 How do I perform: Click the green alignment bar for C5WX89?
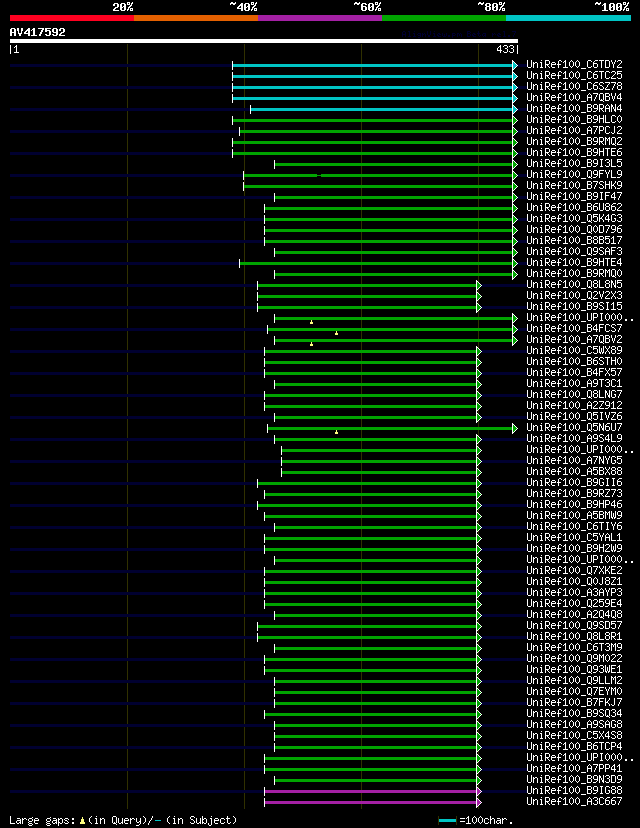(x=371, y=351)
